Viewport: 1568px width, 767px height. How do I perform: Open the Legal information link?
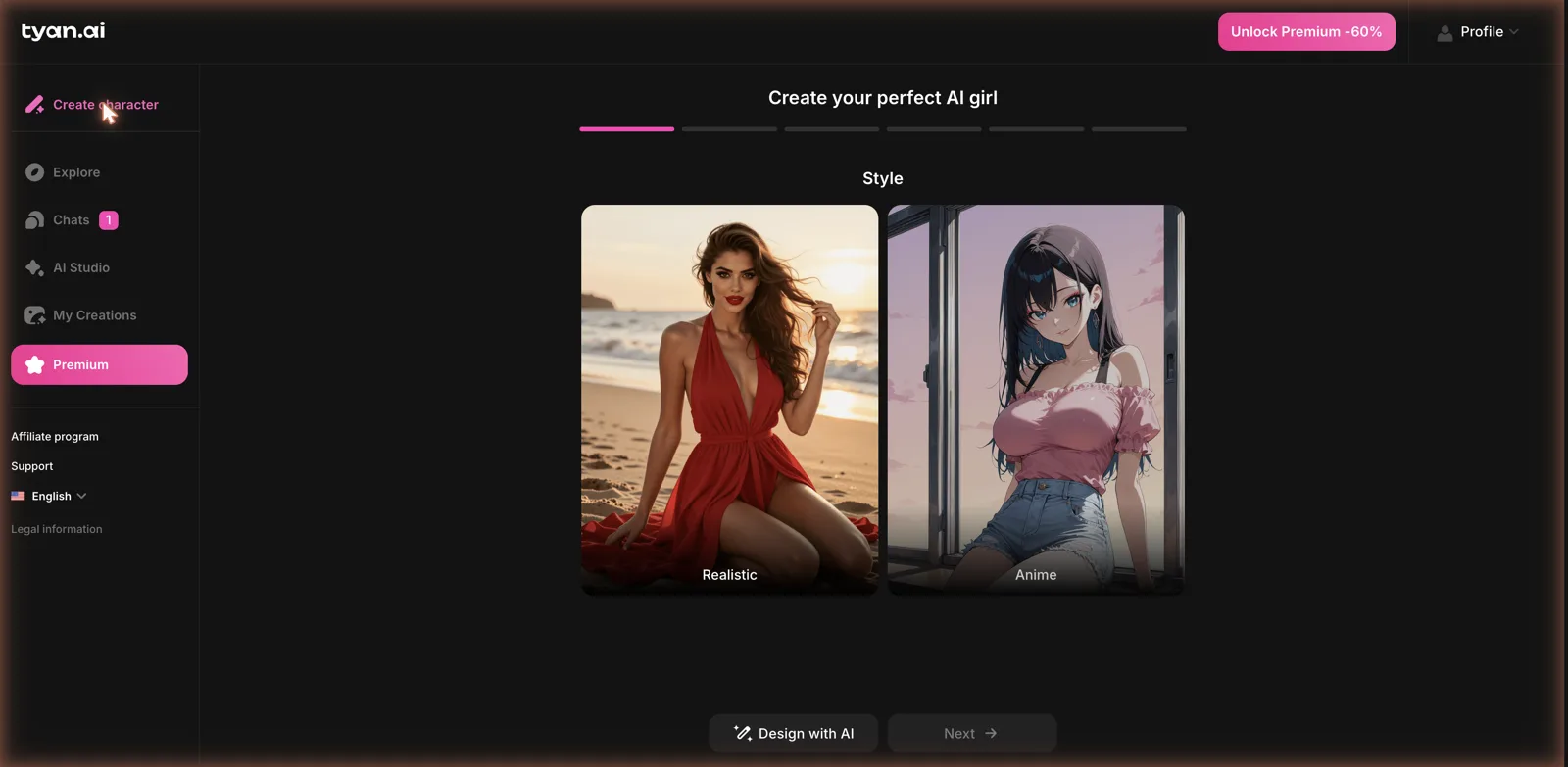[x=57, y=529]
